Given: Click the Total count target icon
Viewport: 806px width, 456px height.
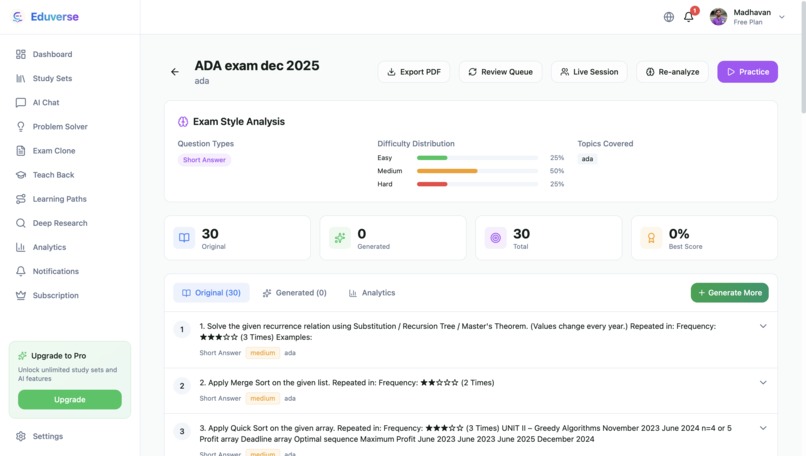Looking at the screenshot, I should (x=496, y=238).
